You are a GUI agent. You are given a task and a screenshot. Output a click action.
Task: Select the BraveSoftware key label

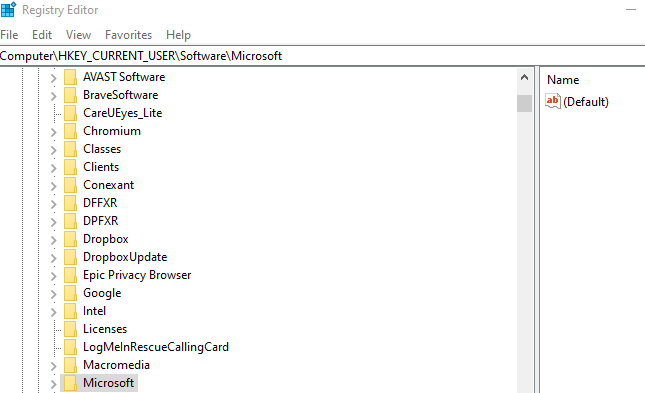pos(121,95)
